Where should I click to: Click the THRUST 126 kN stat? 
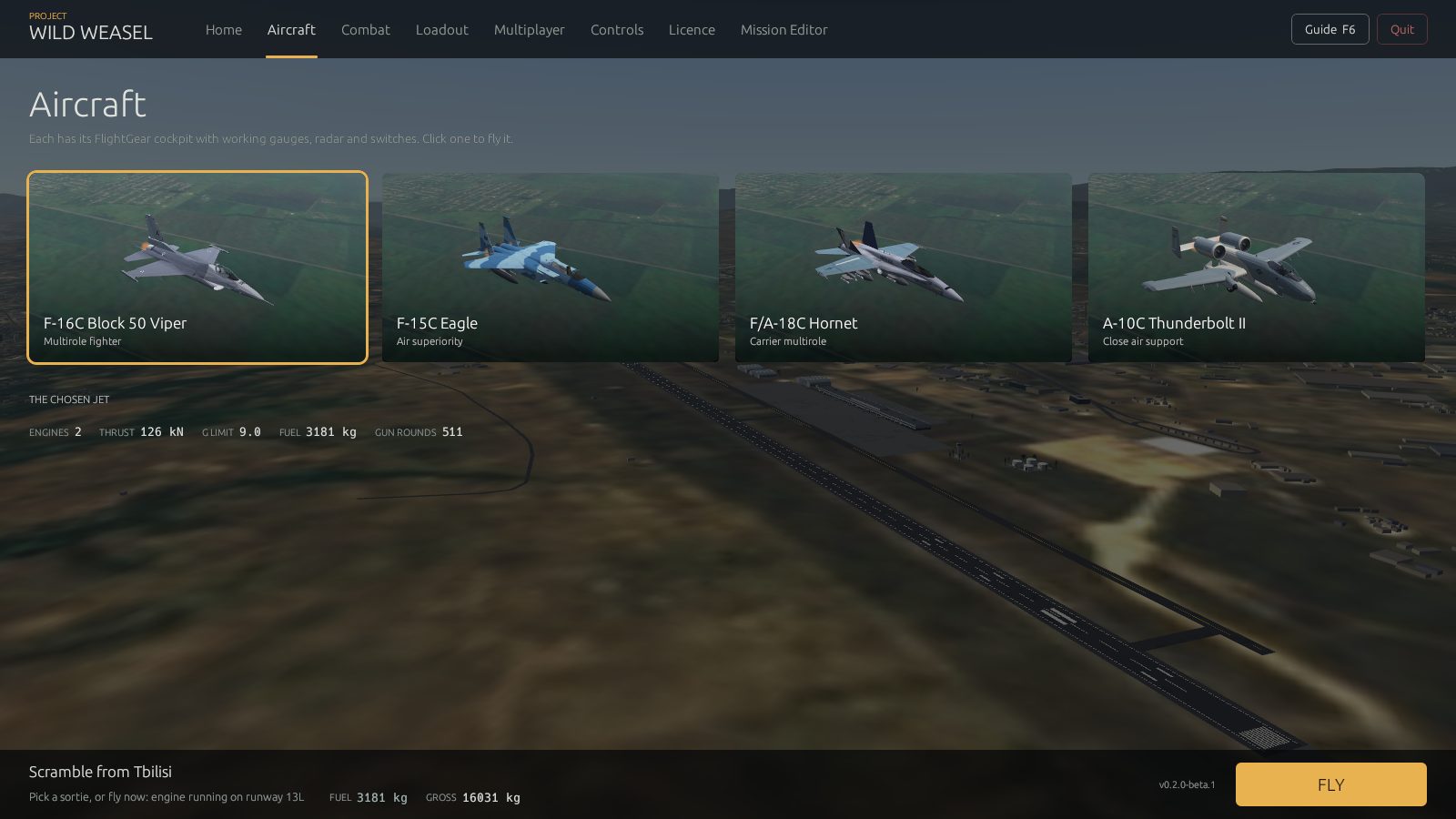pos(141,432)
